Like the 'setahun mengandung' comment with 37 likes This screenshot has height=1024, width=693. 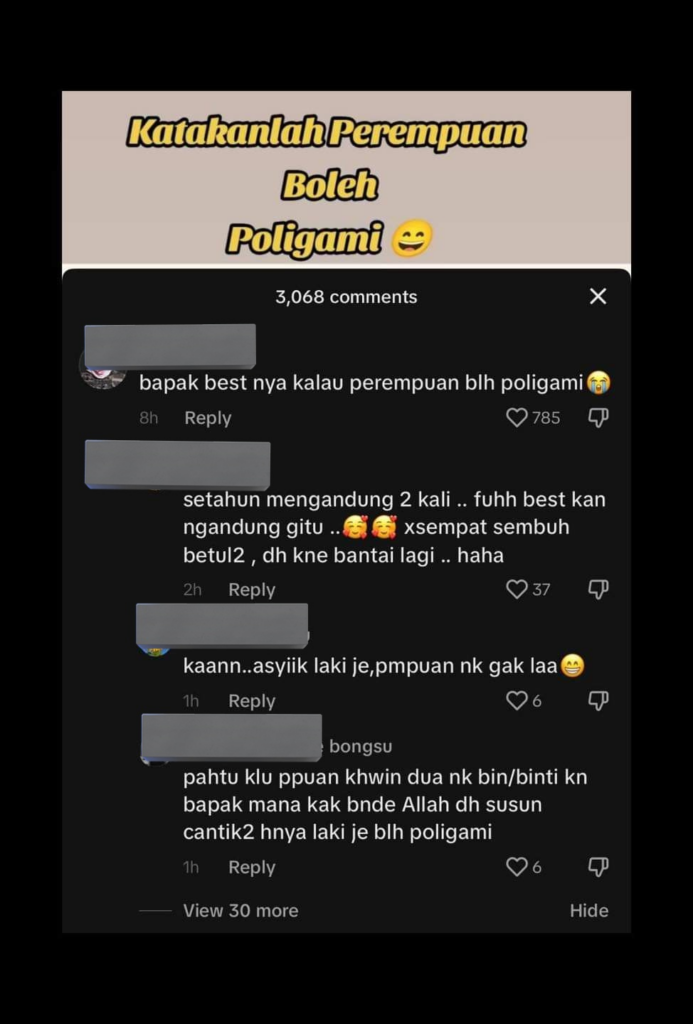[x=517, y=590]
